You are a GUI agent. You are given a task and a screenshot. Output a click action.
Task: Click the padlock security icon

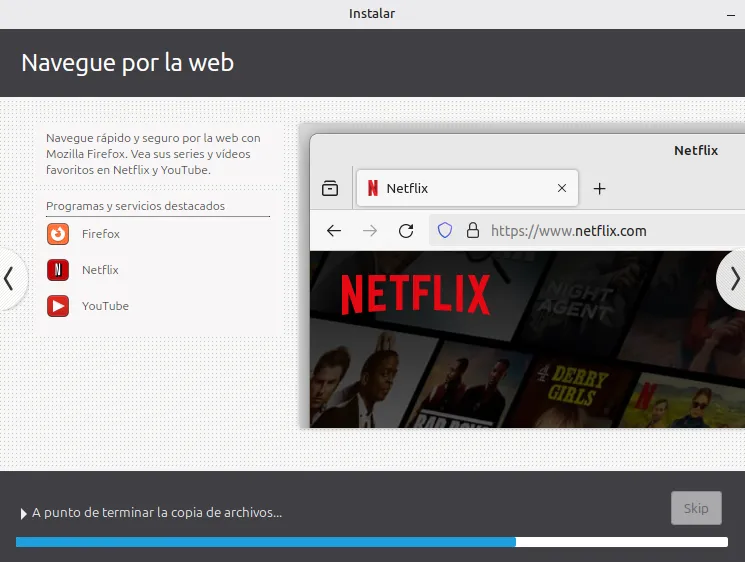473,230
